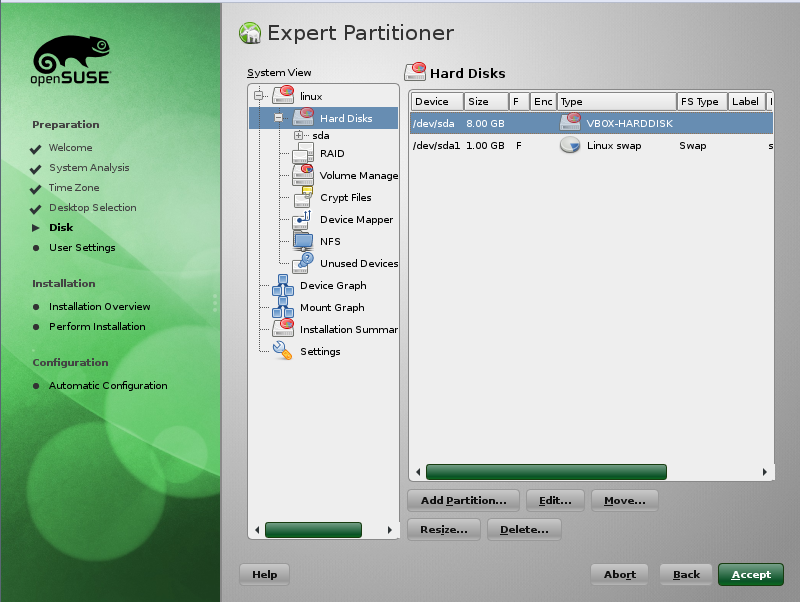Click the System View horizontal scrollbar
This screenshot has height=602, width=800.
click(313, 530)
